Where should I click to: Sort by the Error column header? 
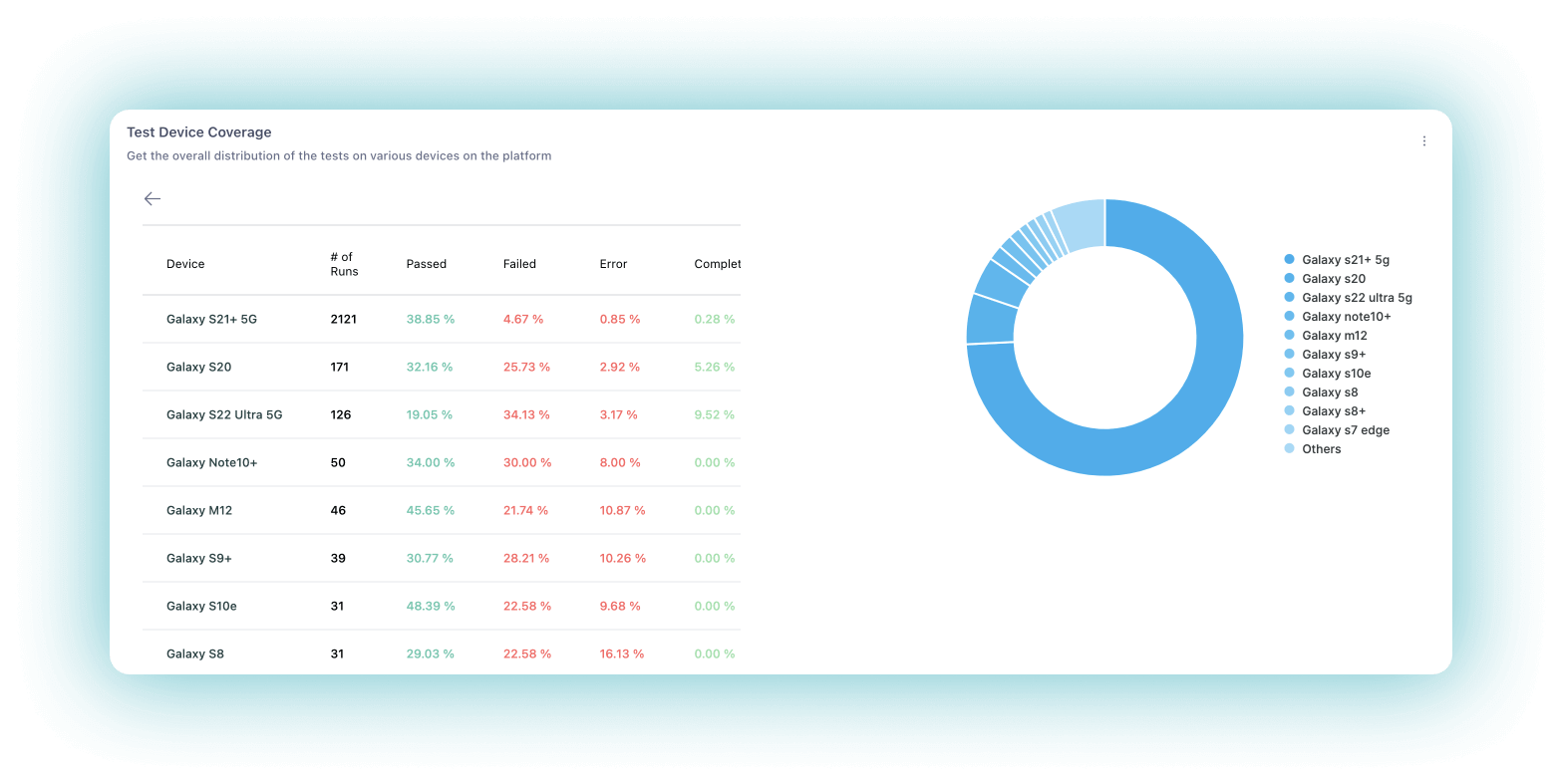pyautogui.click(x=613, y=264)
